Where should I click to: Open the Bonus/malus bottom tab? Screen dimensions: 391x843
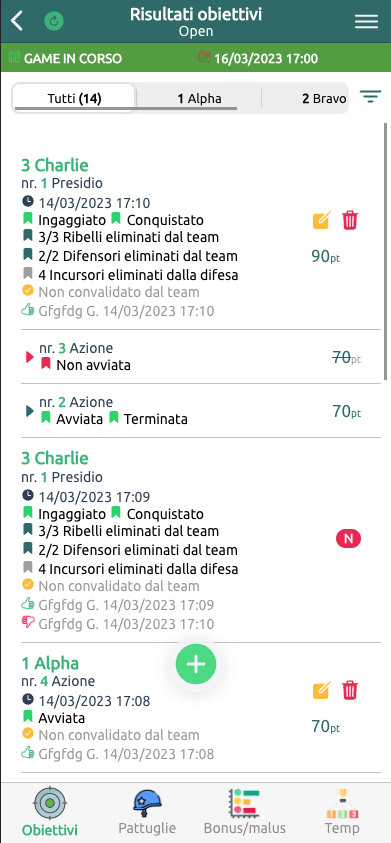pyautogui.click(x=245, y=812)
